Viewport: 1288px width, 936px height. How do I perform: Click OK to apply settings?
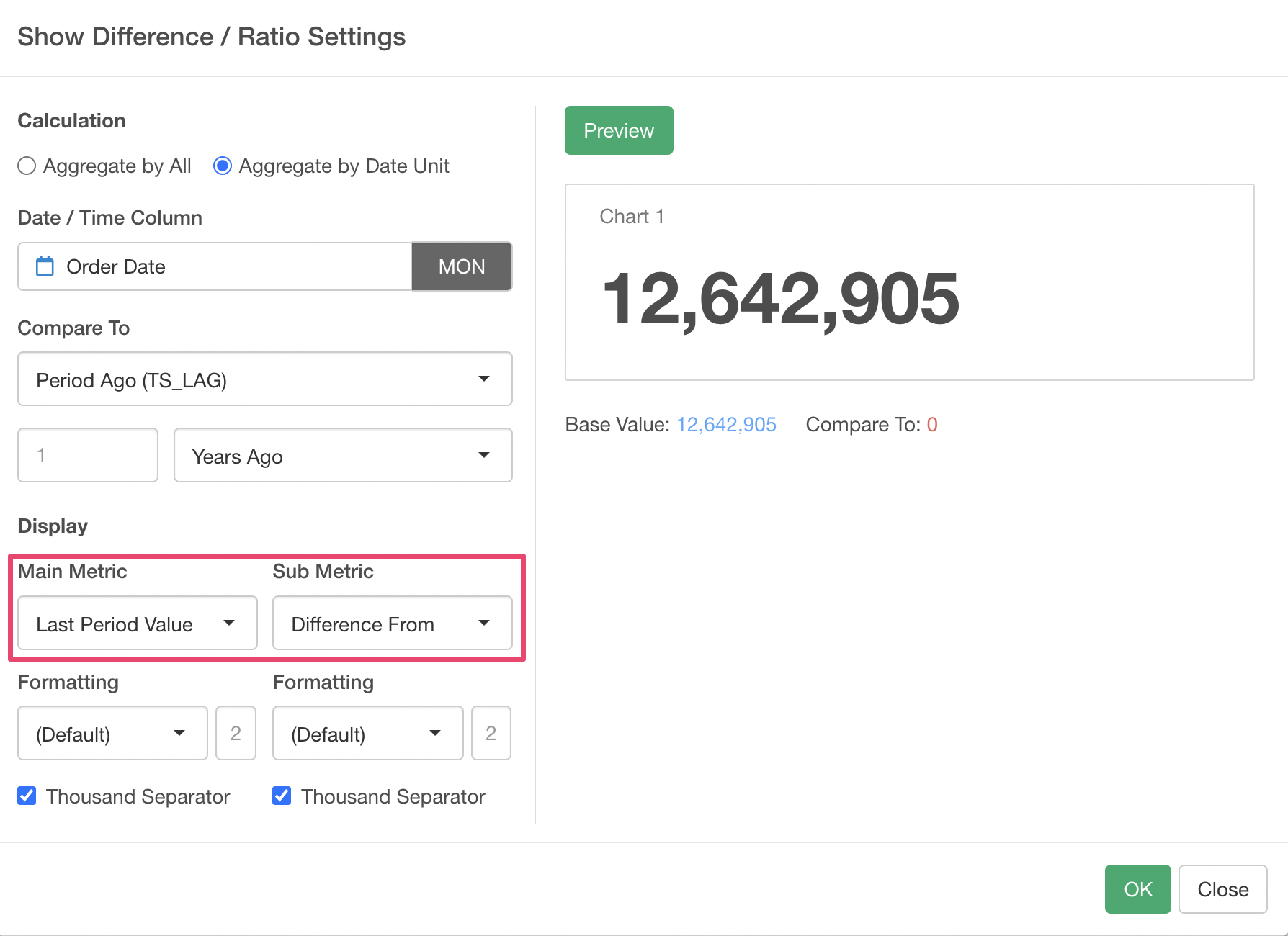click(1137, 889)
